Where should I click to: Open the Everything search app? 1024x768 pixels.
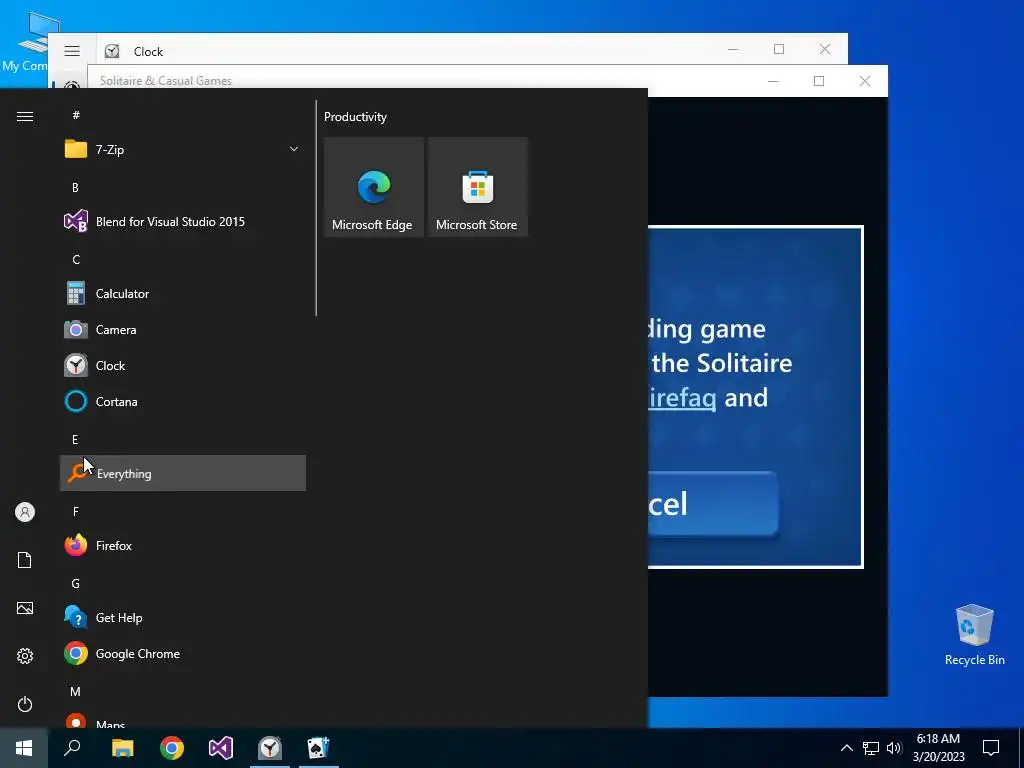(183, 473)
